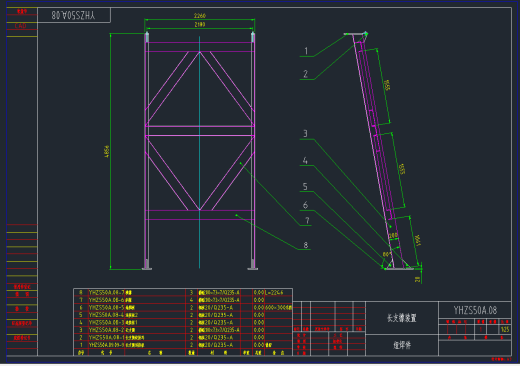Click part callout number 4
The height and width of the screenshot is (366, 520).
point(305,161)
